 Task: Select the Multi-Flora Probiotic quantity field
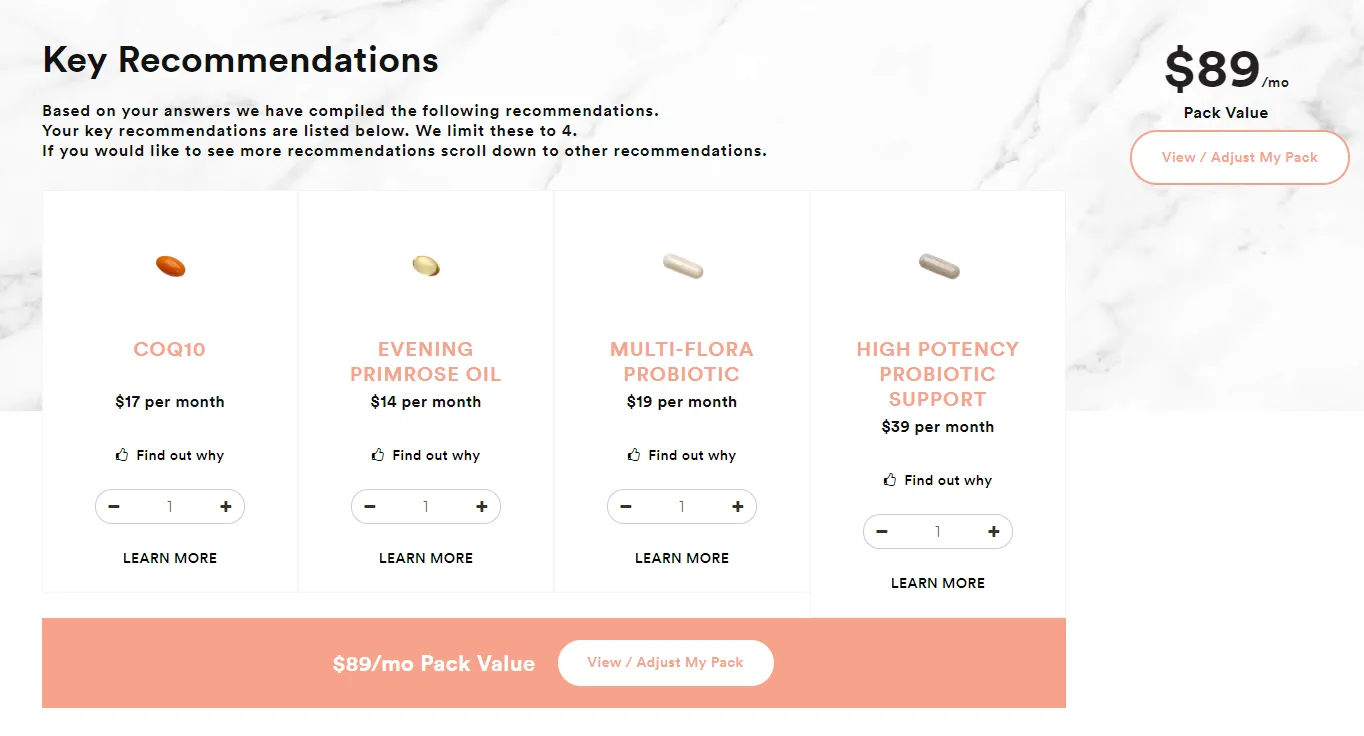682,507
